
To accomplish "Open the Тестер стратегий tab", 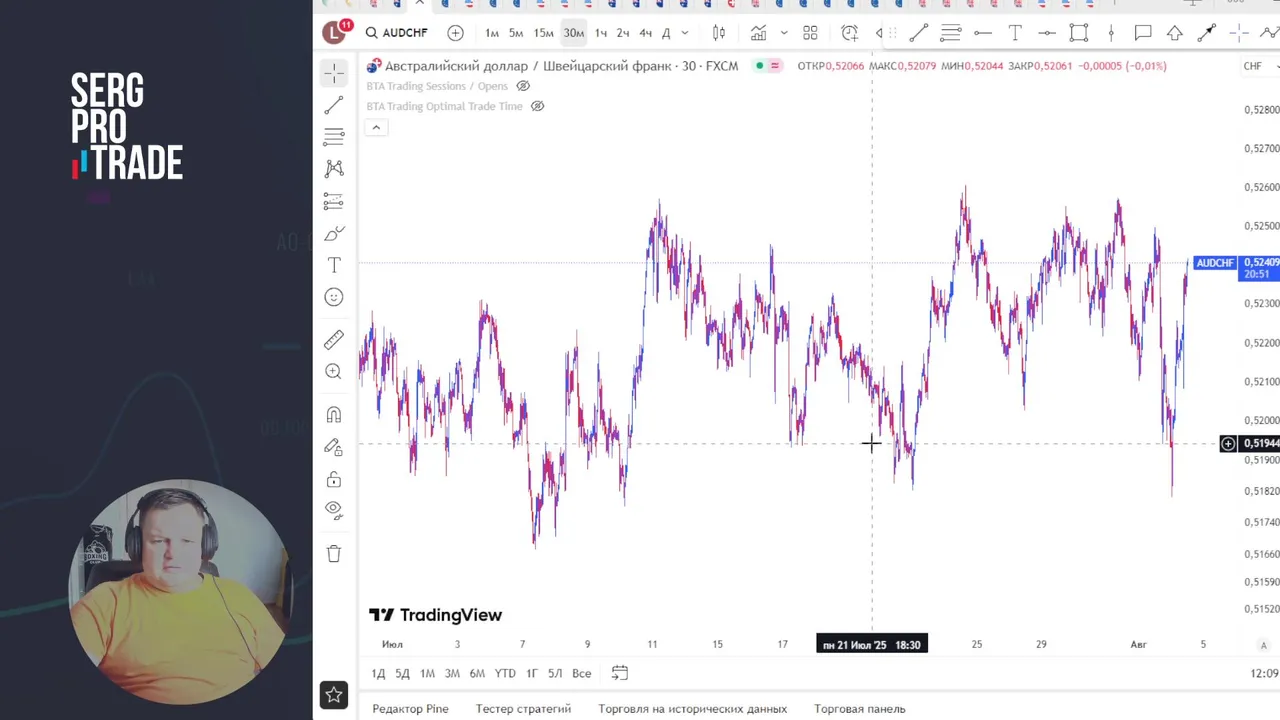I will point(523,709).
